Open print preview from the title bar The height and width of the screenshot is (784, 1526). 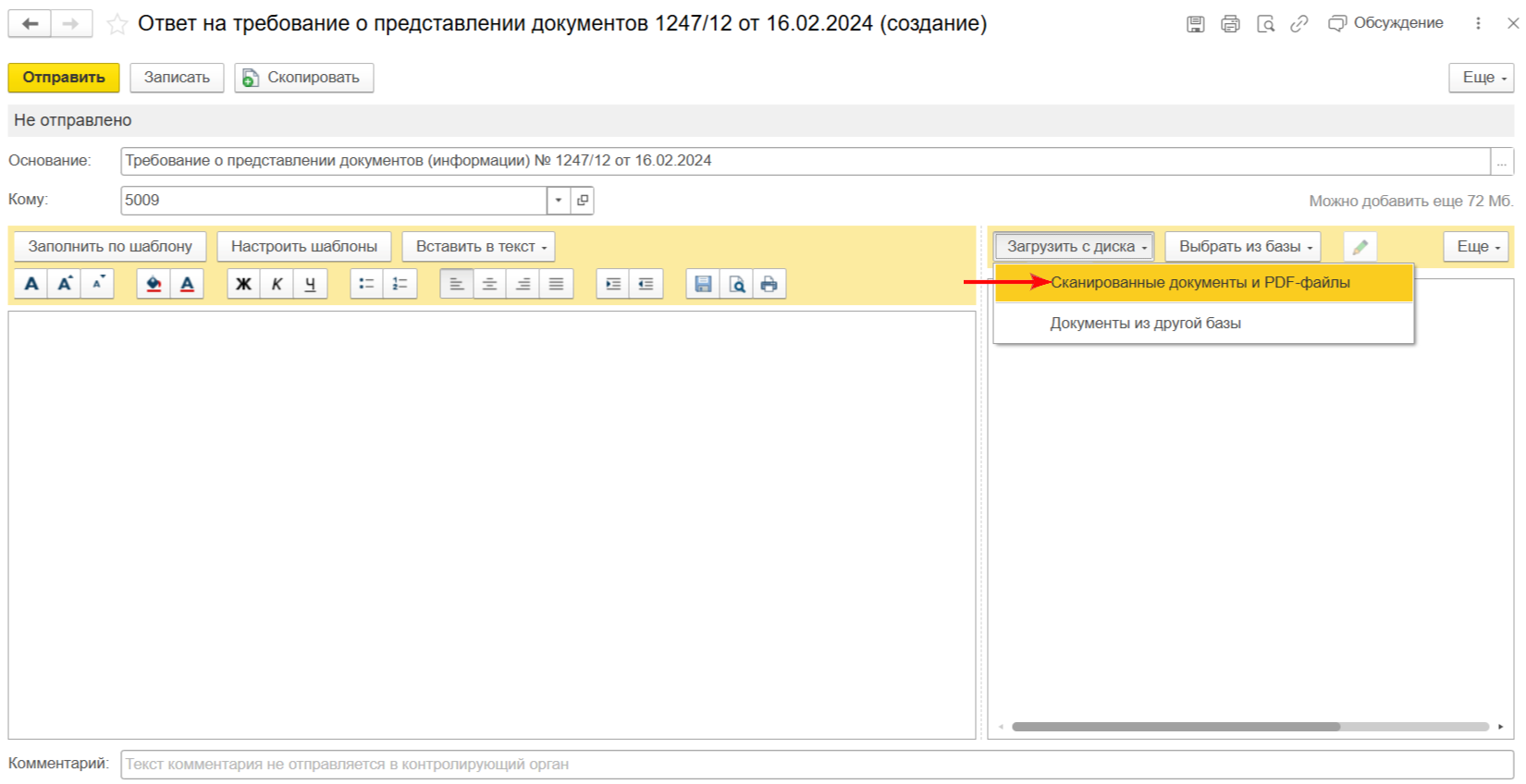(1265, 24)
